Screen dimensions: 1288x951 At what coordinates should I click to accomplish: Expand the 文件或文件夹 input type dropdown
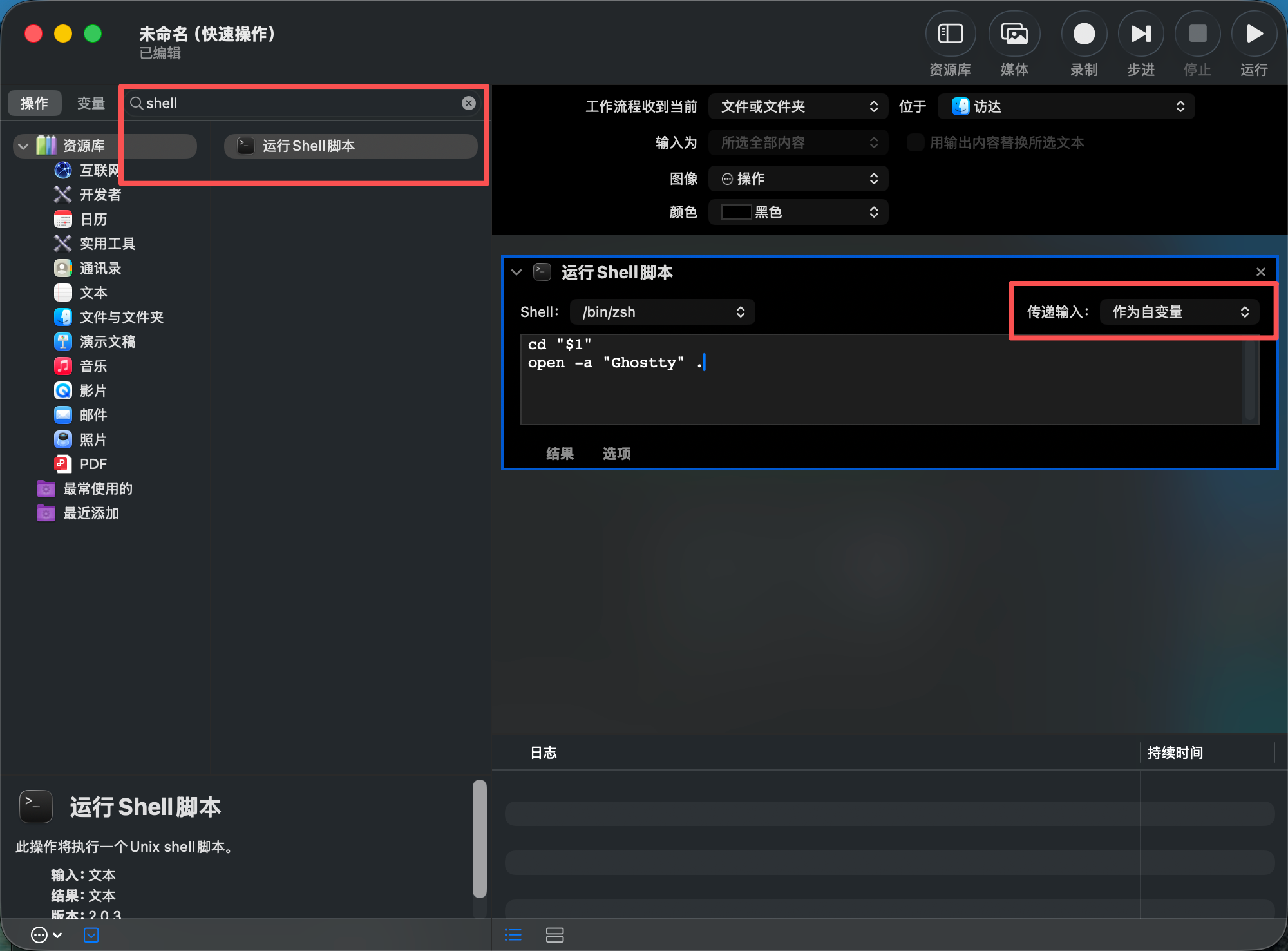coord(798,106)
